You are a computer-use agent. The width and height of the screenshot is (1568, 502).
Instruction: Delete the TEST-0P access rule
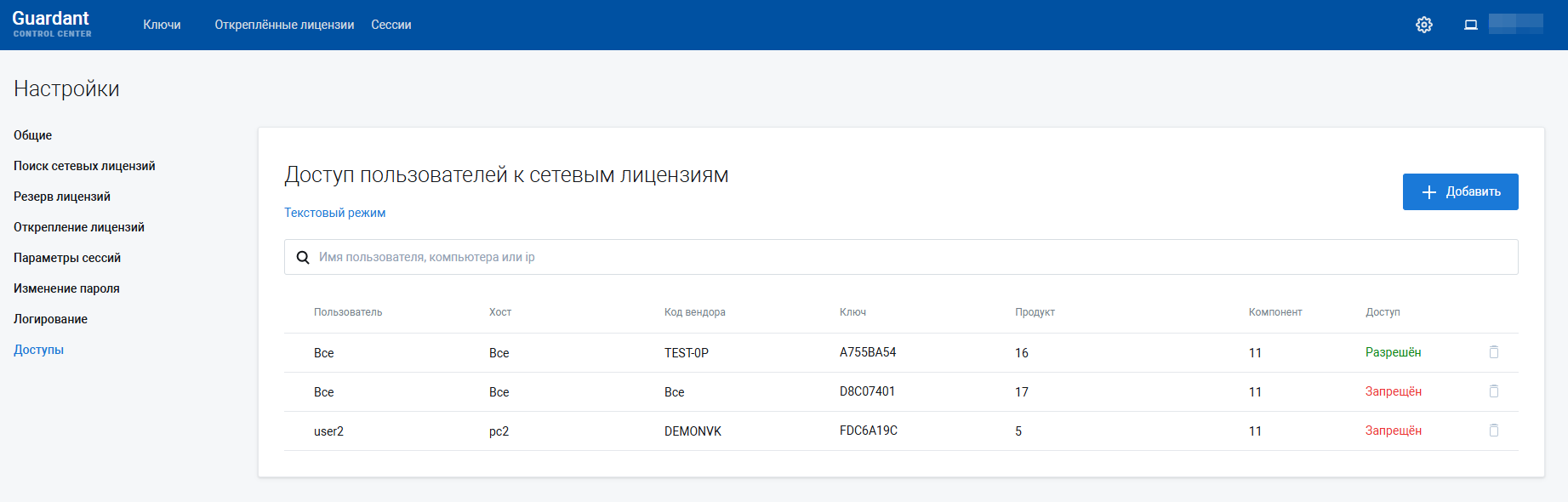1493,352
